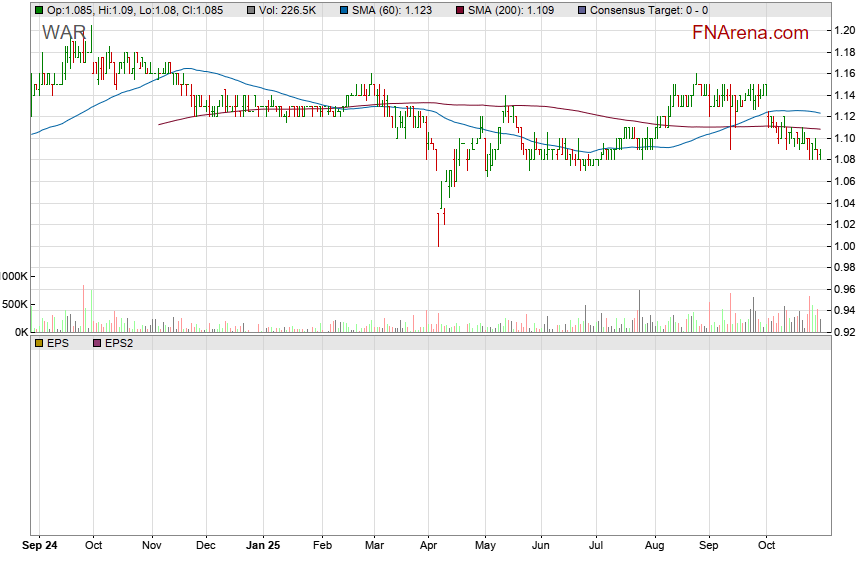Select the 'Jan 25' date axis label
This screenshot has width=859, height=566.
[x=264, y=547]
